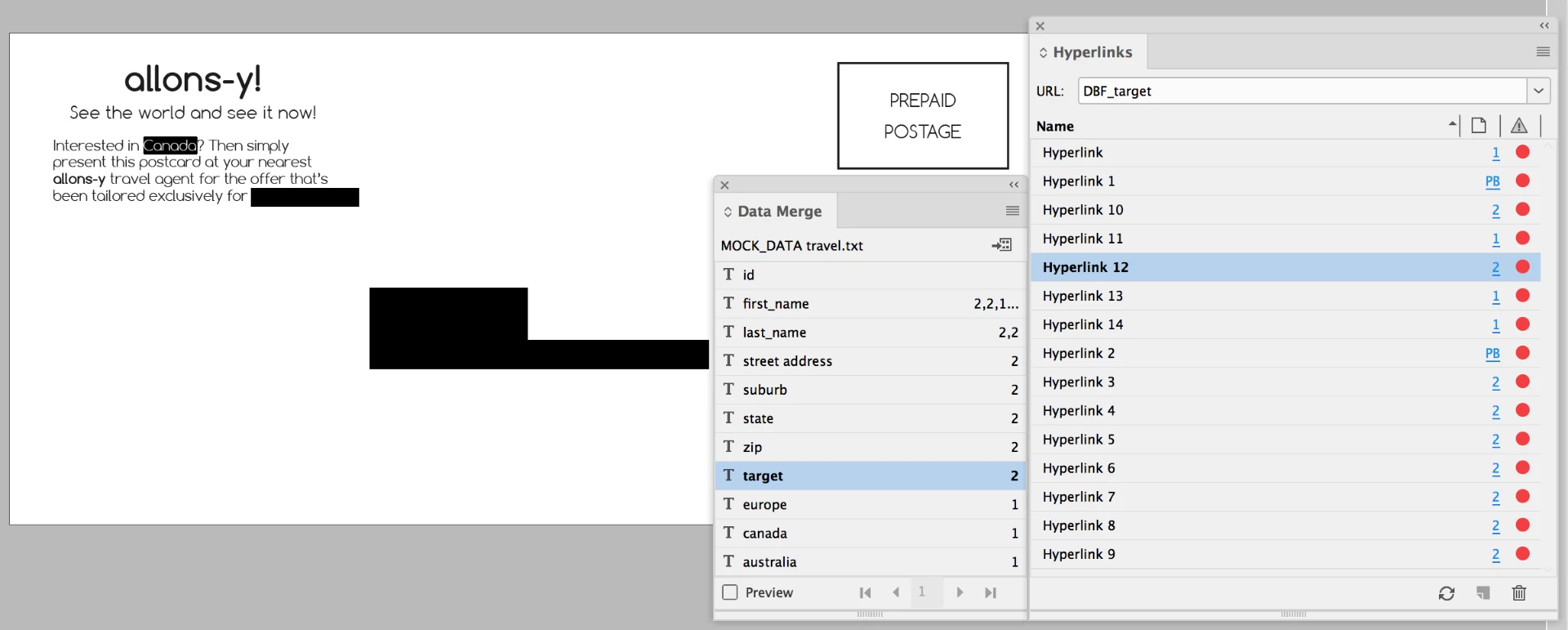The height and width of the screenshot is (630, 1568).
Task: Click the page 2 link for Hyperlink 9
Action: click(x=1496, y=555)
